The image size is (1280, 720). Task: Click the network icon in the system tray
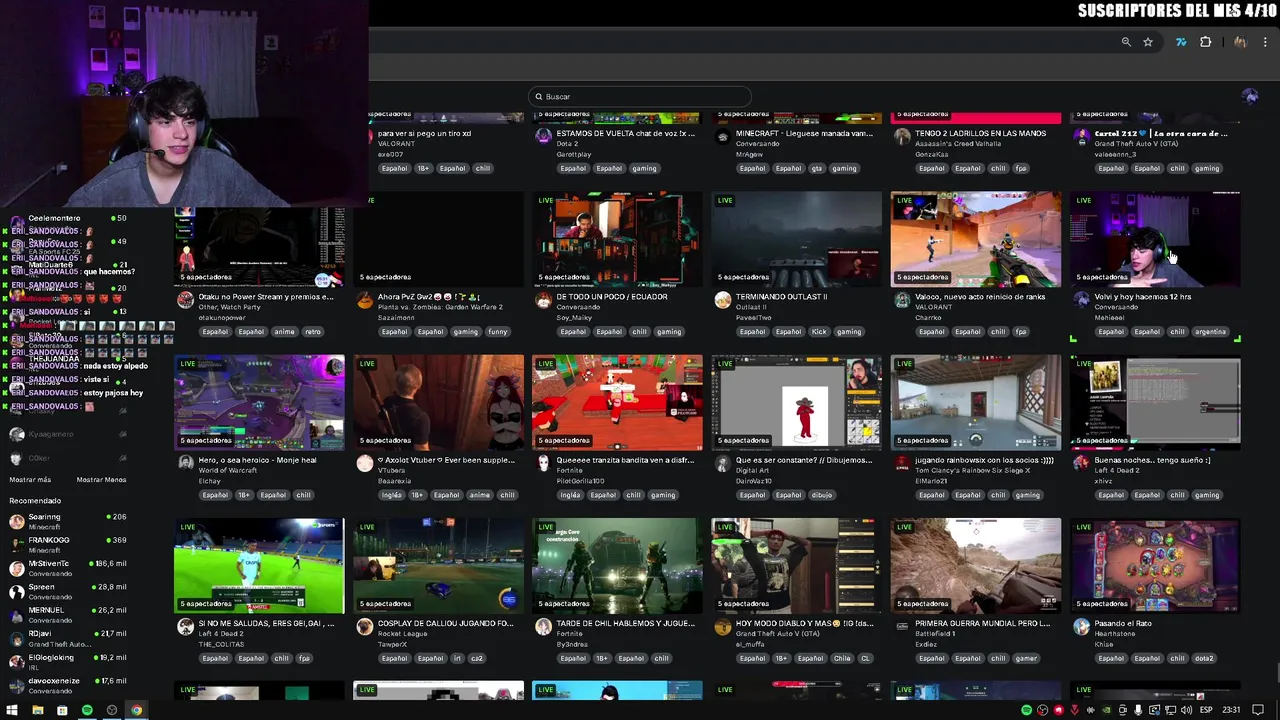(1170, 710)
